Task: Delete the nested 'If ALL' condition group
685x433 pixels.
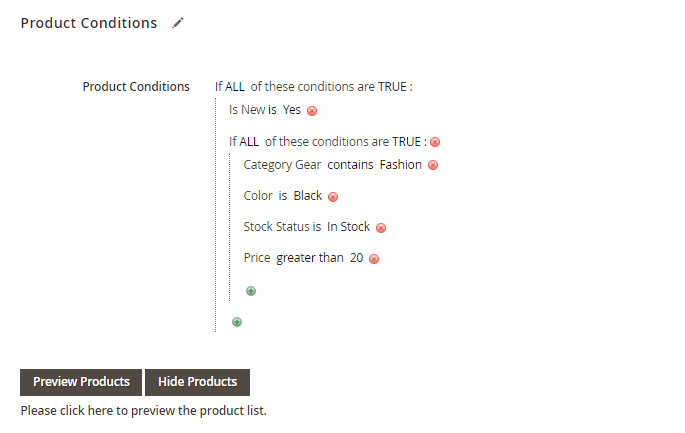Action: pyautogui.click(x=435, y=142)
